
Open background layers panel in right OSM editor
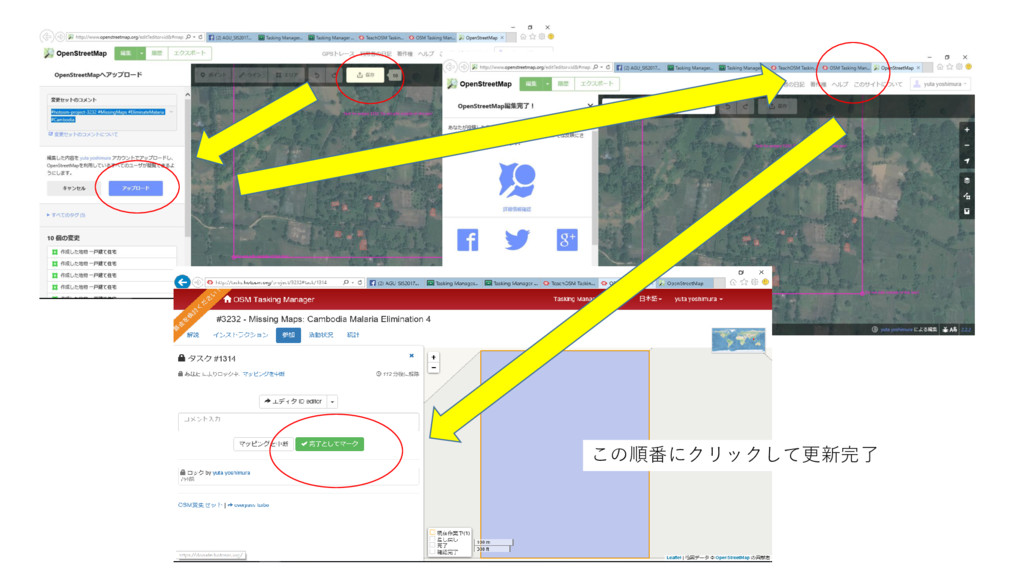pyautogui.click(x=967, y=180)
